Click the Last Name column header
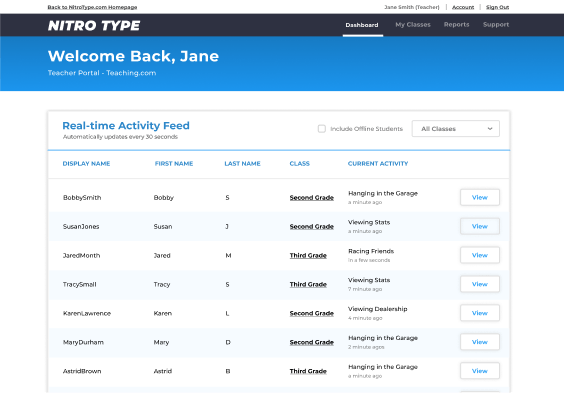564x393 pixels. pyautogui.click(x=242, y=164)
